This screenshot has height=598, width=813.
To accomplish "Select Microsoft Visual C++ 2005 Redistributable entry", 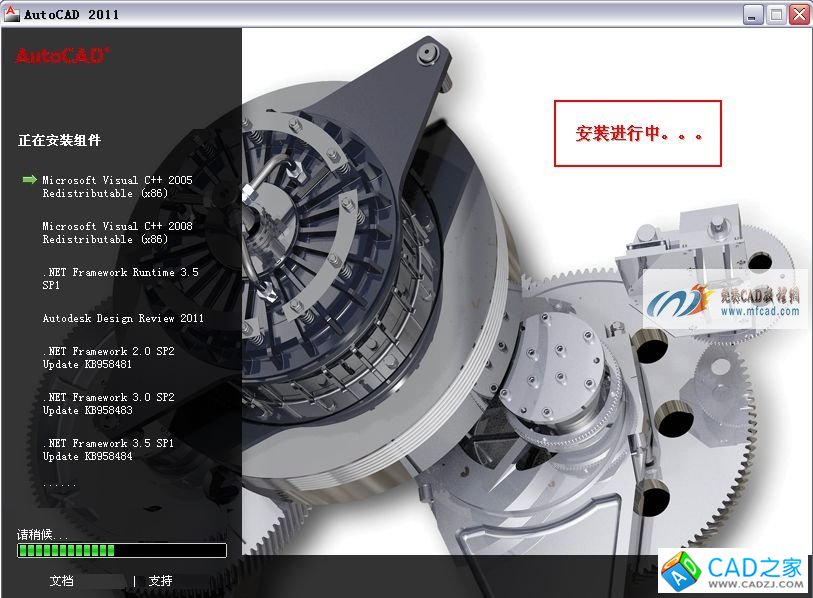I will pyautogui.click(x=117, y=187).
